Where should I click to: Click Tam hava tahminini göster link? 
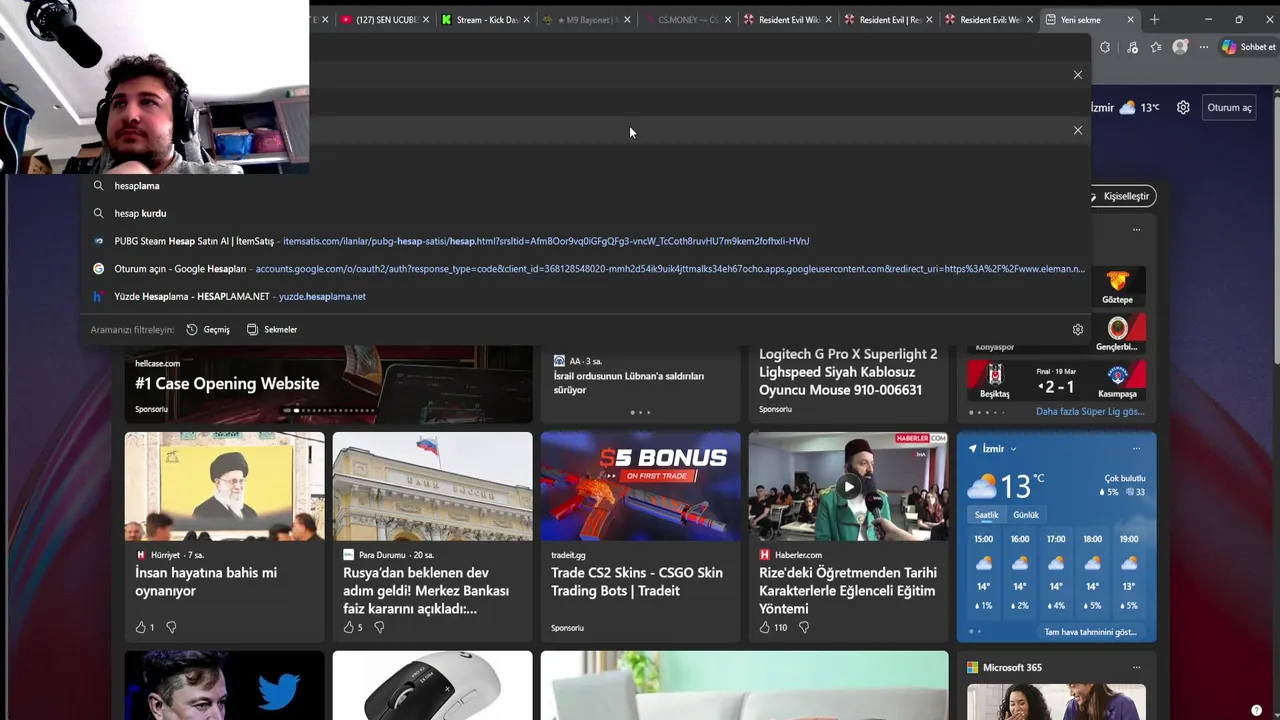(x=1090, y=632)
